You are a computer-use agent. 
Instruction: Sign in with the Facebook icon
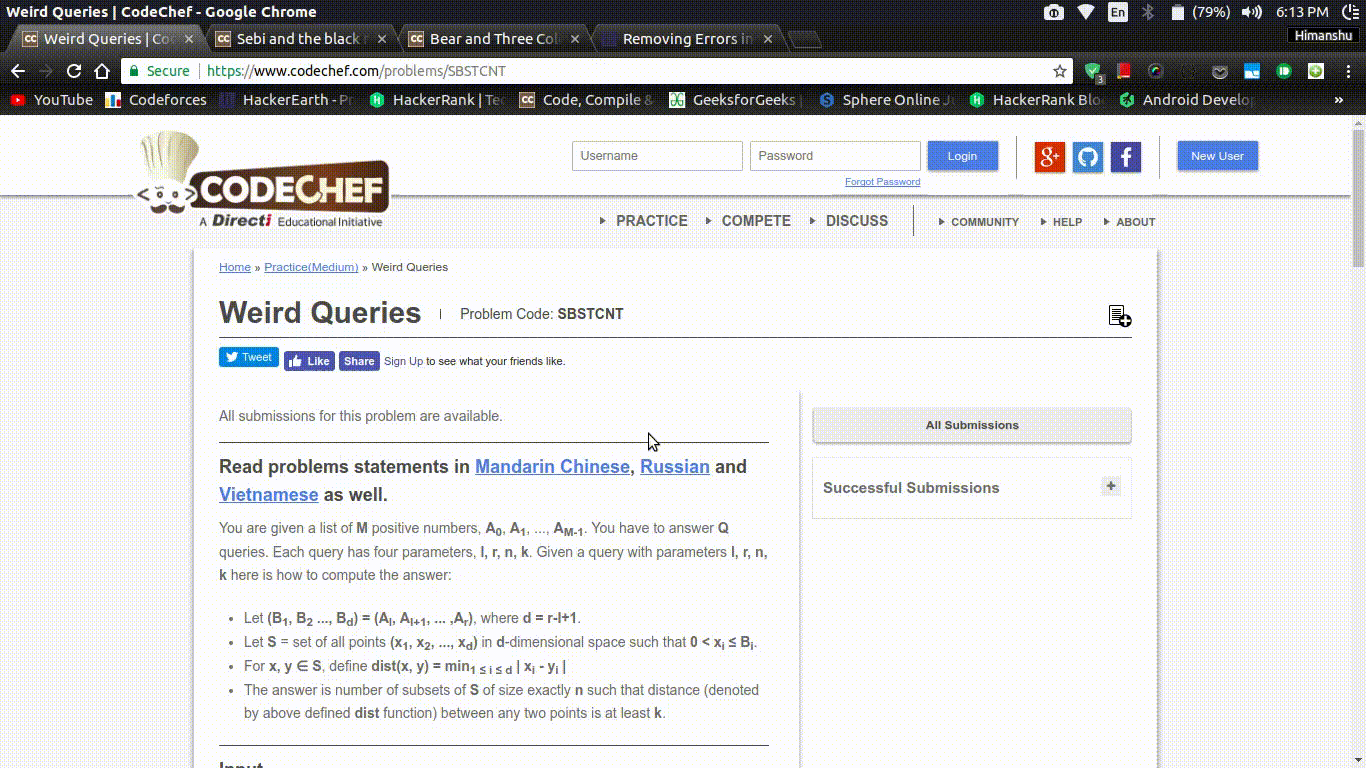[x=1126, y=157]
